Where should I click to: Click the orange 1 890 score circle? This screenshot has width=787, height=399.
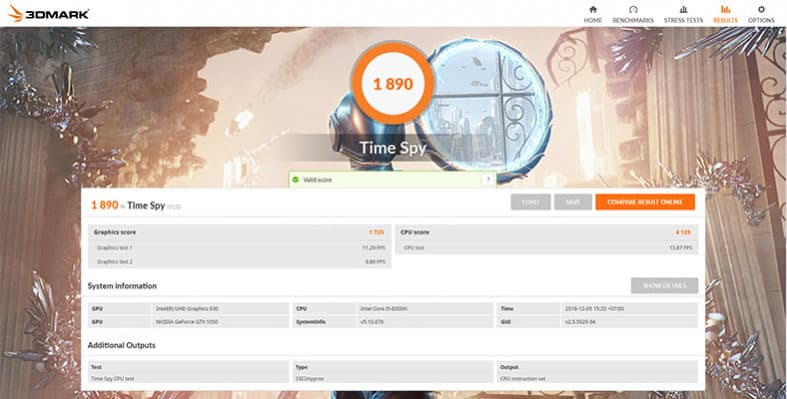click(x=393, y=83)
